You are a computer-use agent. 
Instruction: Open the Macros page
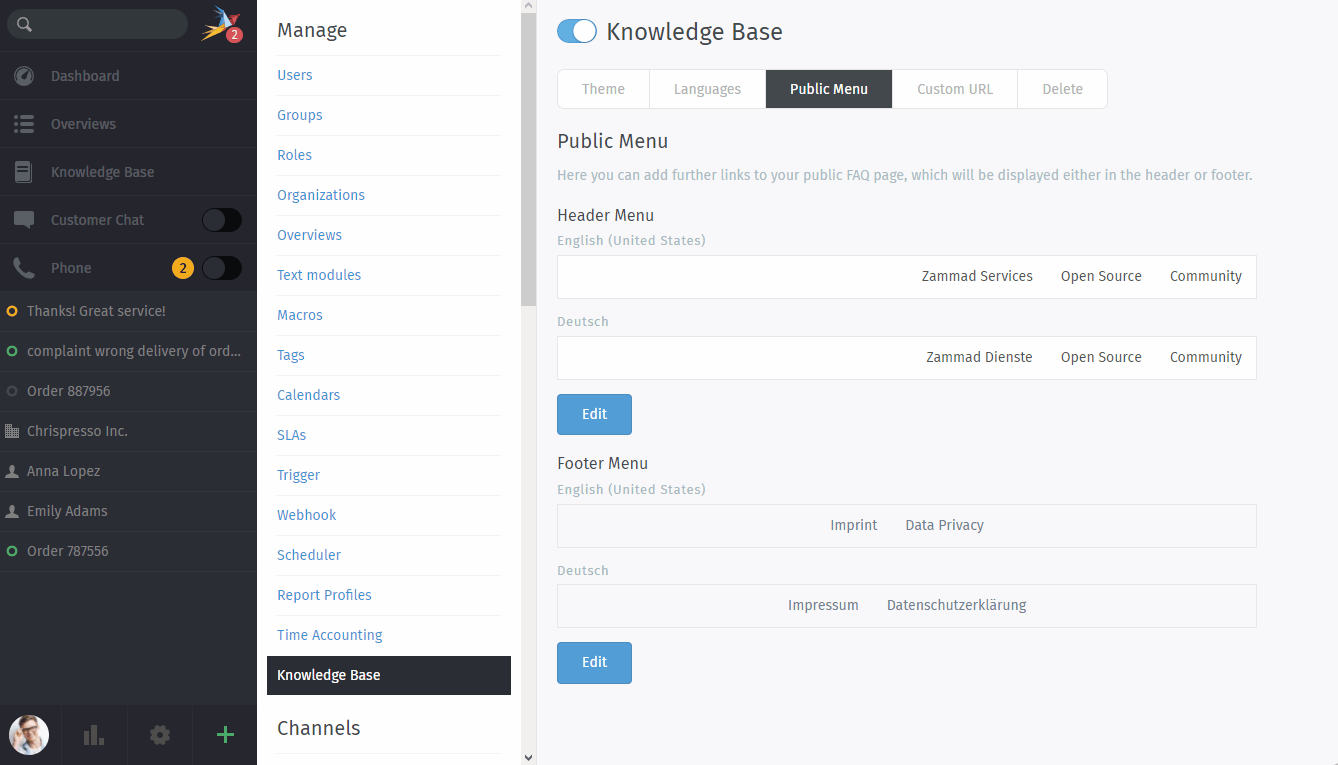coord(300,315)
